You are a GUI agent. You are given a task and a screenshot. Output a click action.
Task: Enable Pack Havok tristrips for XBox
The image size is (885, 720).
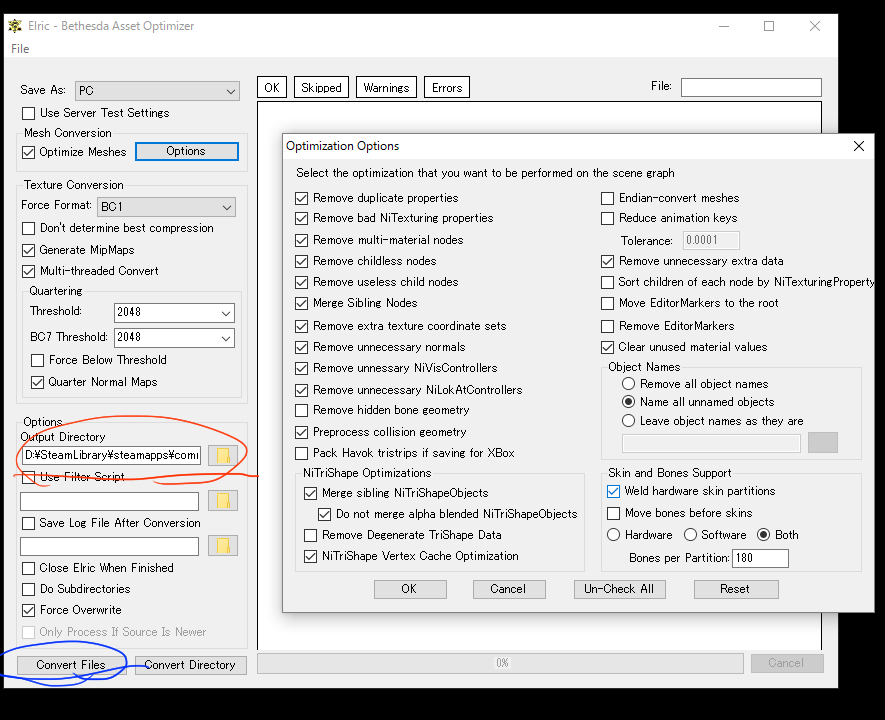[x=302, y=454]
